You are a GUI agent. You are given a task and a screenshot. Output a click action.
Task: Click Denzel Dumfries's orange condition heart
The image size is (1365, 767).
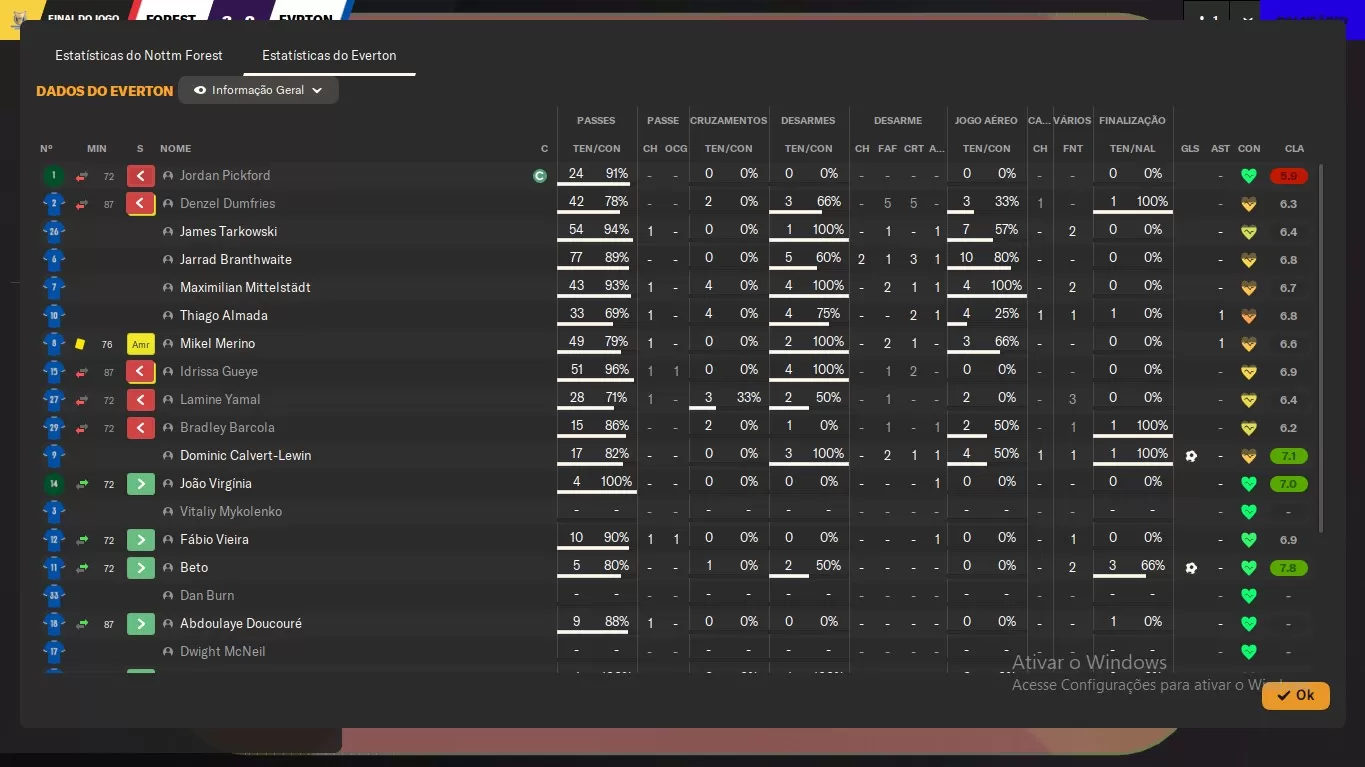point(1248,204)
